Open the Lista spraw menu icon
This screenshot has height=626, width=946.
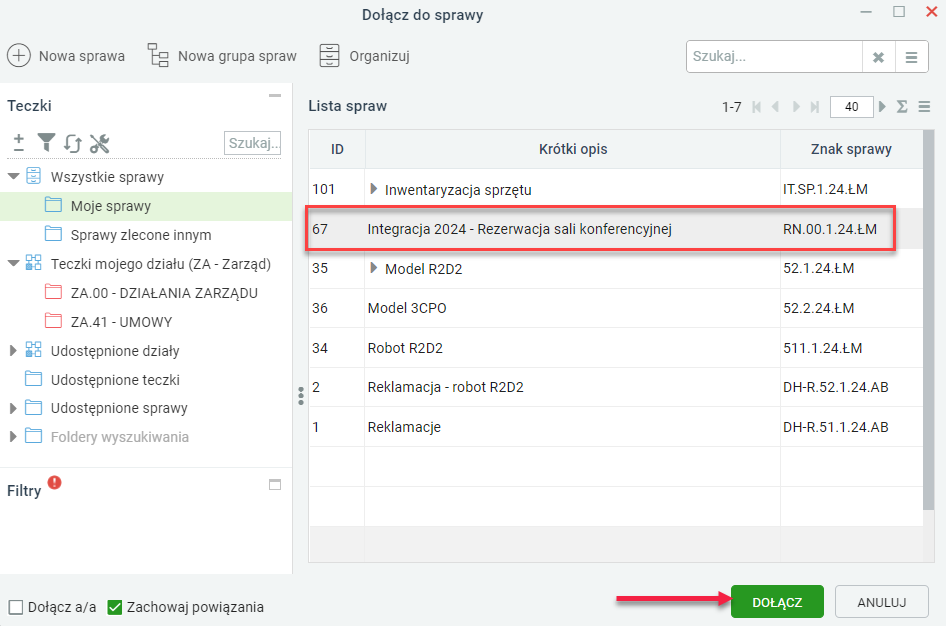924,107
